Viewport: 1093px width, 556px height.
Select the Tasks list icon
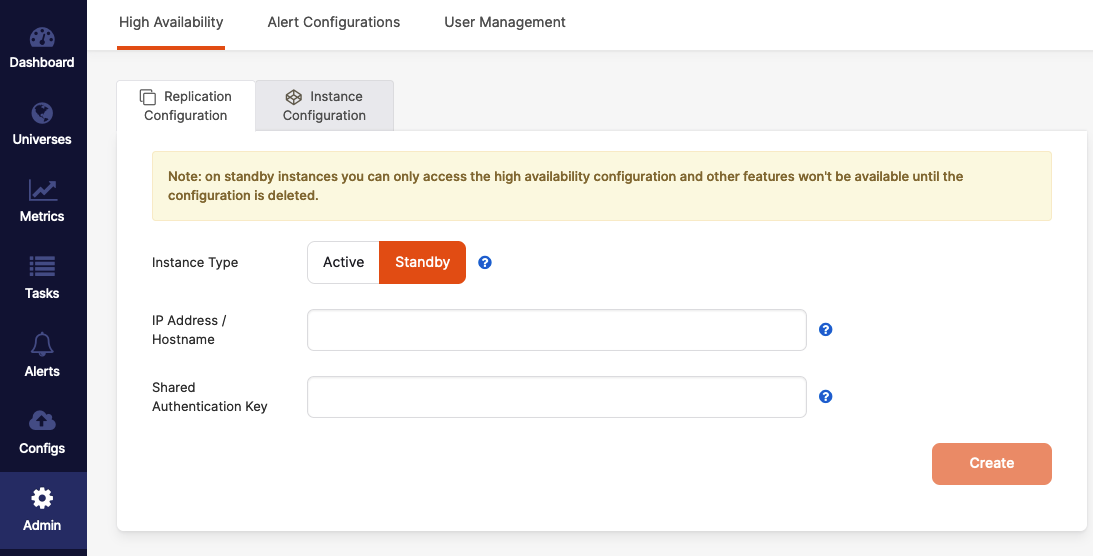click(42, 267)
